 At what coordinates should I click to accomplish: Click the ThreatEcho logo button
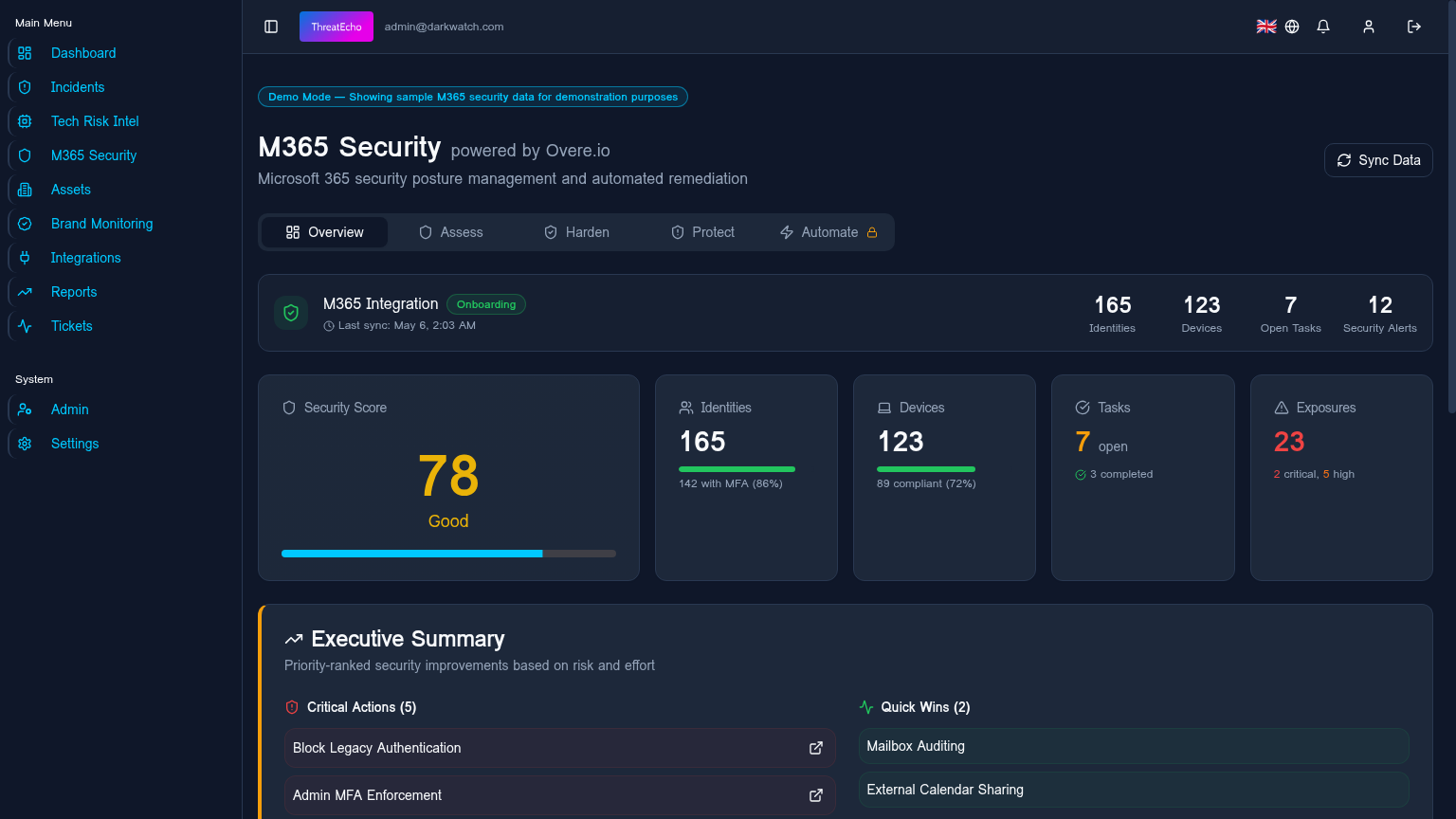337,27
